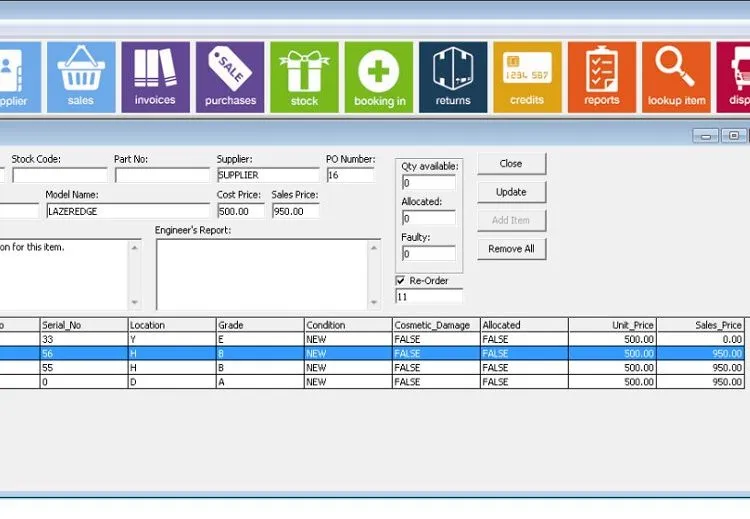This screenshot has width=750, height=519.
Task: Click the Supplier input field
Action: [267, 175]
